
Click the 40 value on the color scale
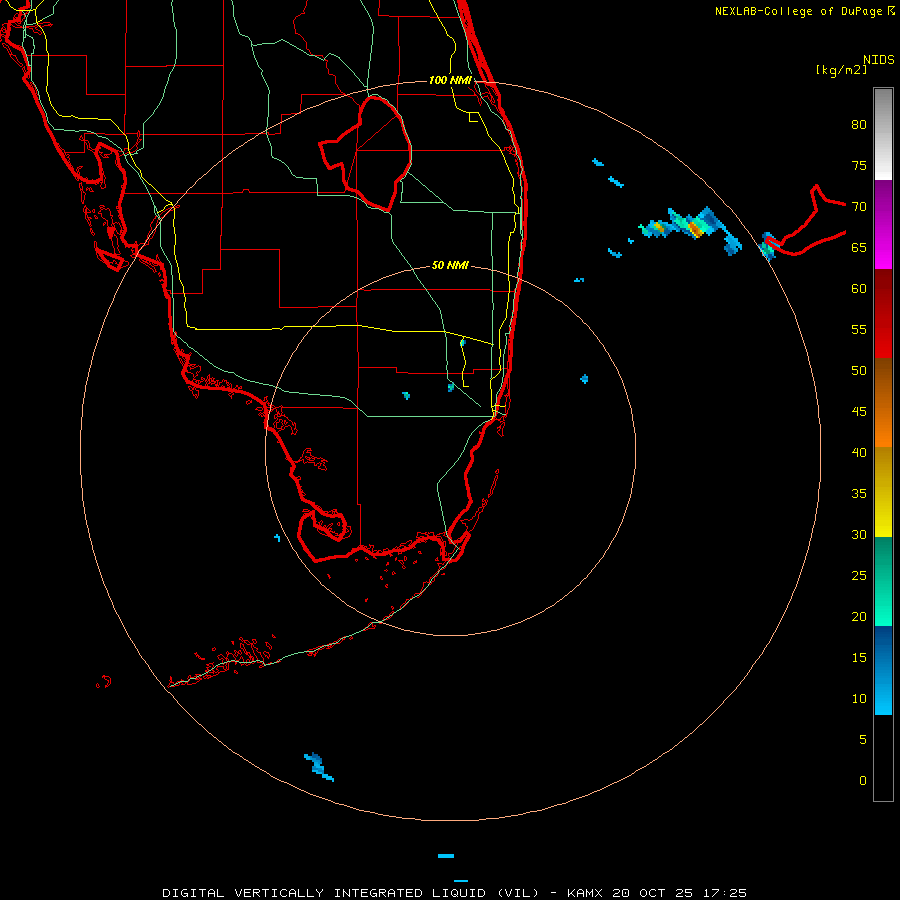click(859, 452)
